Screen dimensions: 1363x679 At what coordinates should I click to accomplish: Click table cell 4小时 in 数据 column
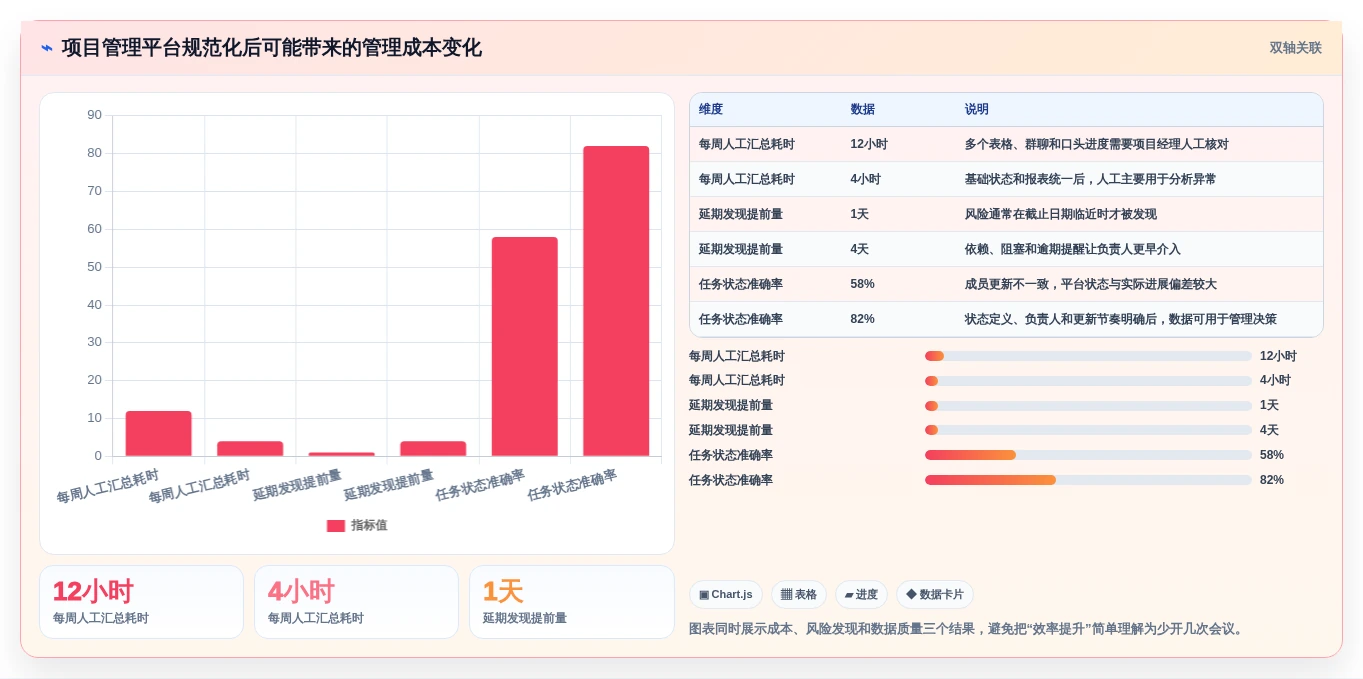pyautogui.click(x=866, y=179)
